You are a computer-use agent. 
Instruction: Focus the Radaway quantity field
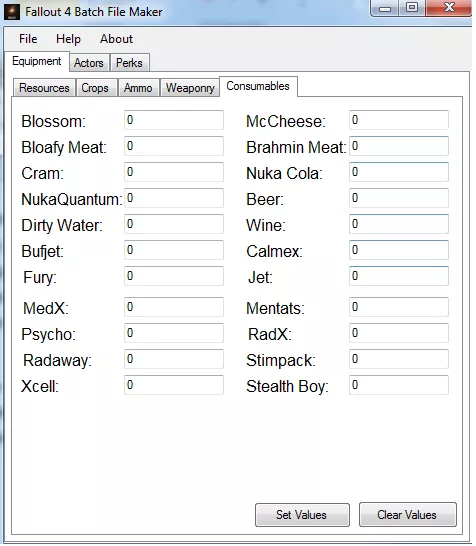[x=174, y=359]
